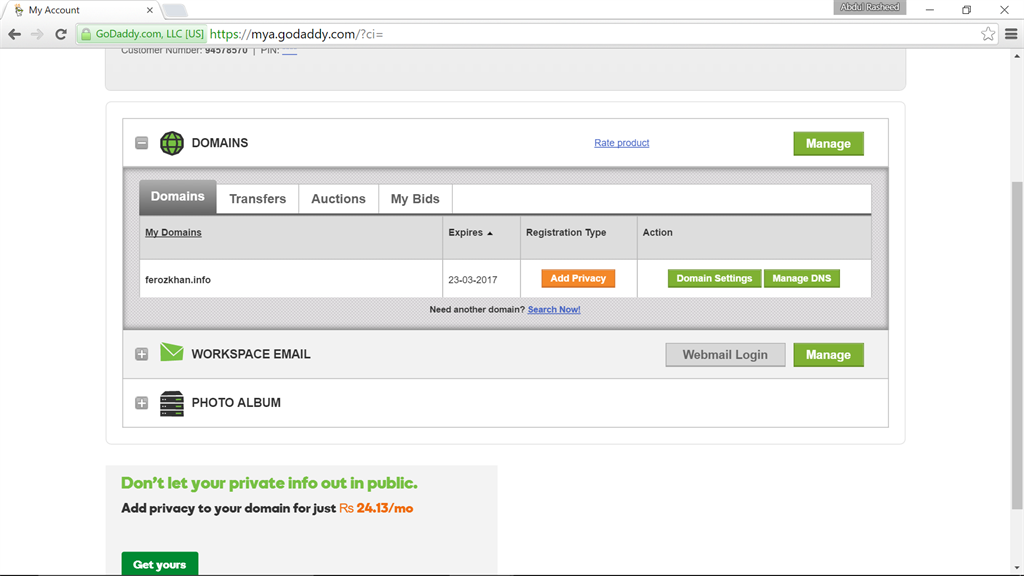Click the PIN link near customer number

[x=289, y=51]
